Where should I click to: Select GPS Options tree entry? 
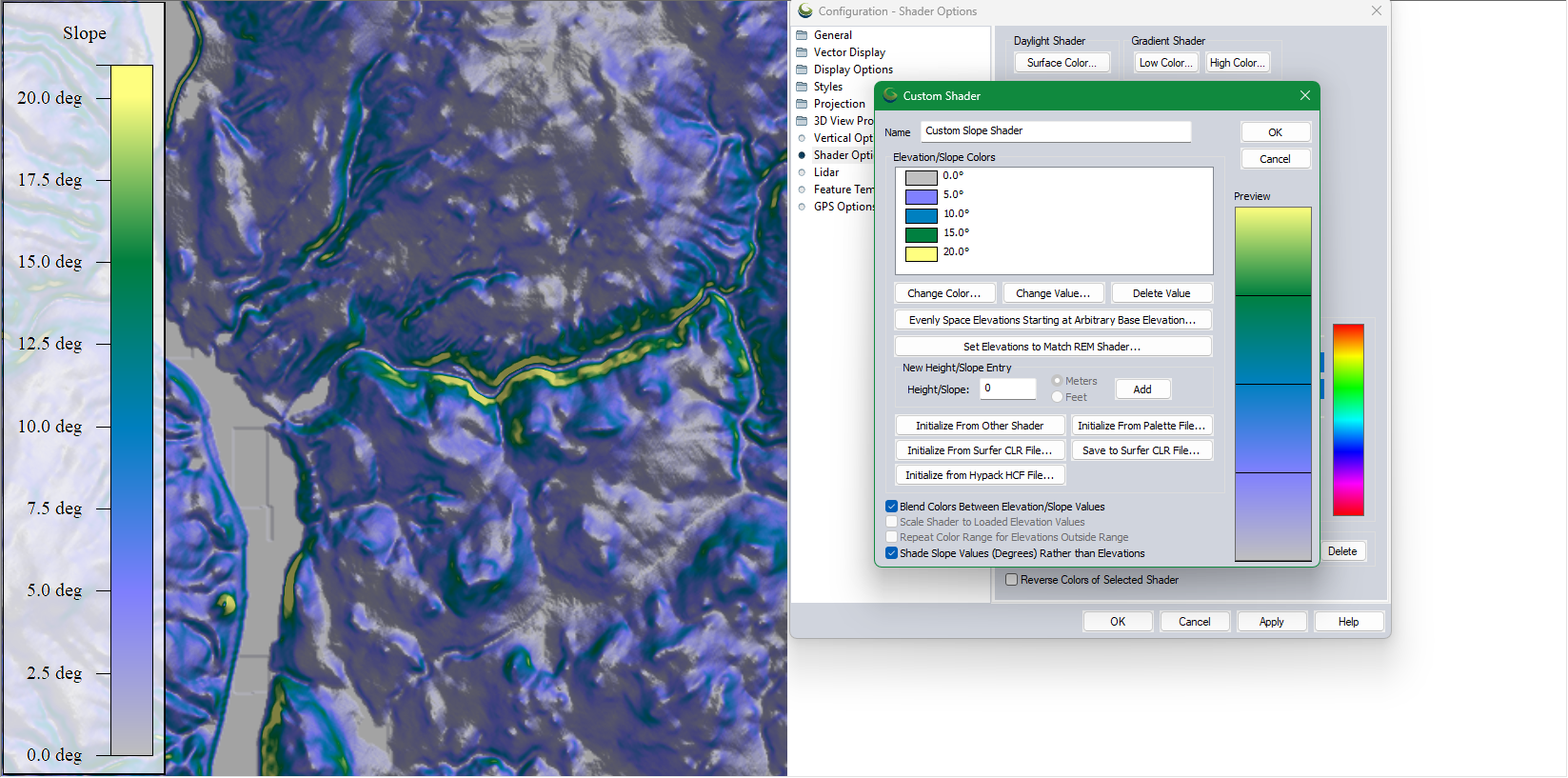point(844,207)
